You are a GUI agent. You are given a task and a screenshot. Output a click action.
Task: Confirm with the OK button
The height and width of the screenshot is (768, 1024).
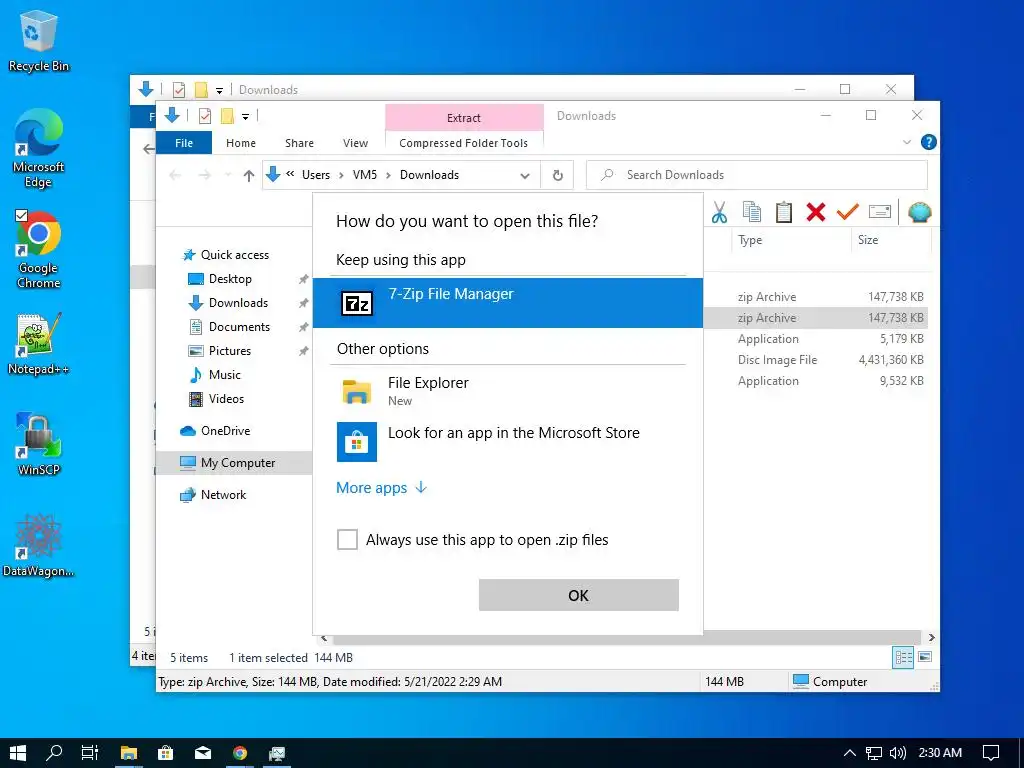[579, 595]
